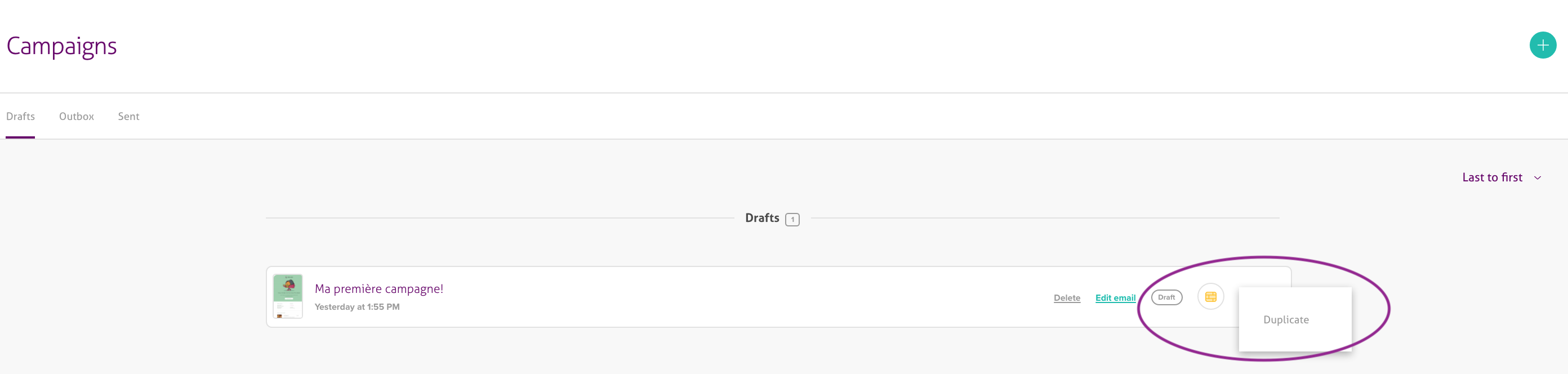Click the chevron arrow beside Last to first

[1537, 178]
